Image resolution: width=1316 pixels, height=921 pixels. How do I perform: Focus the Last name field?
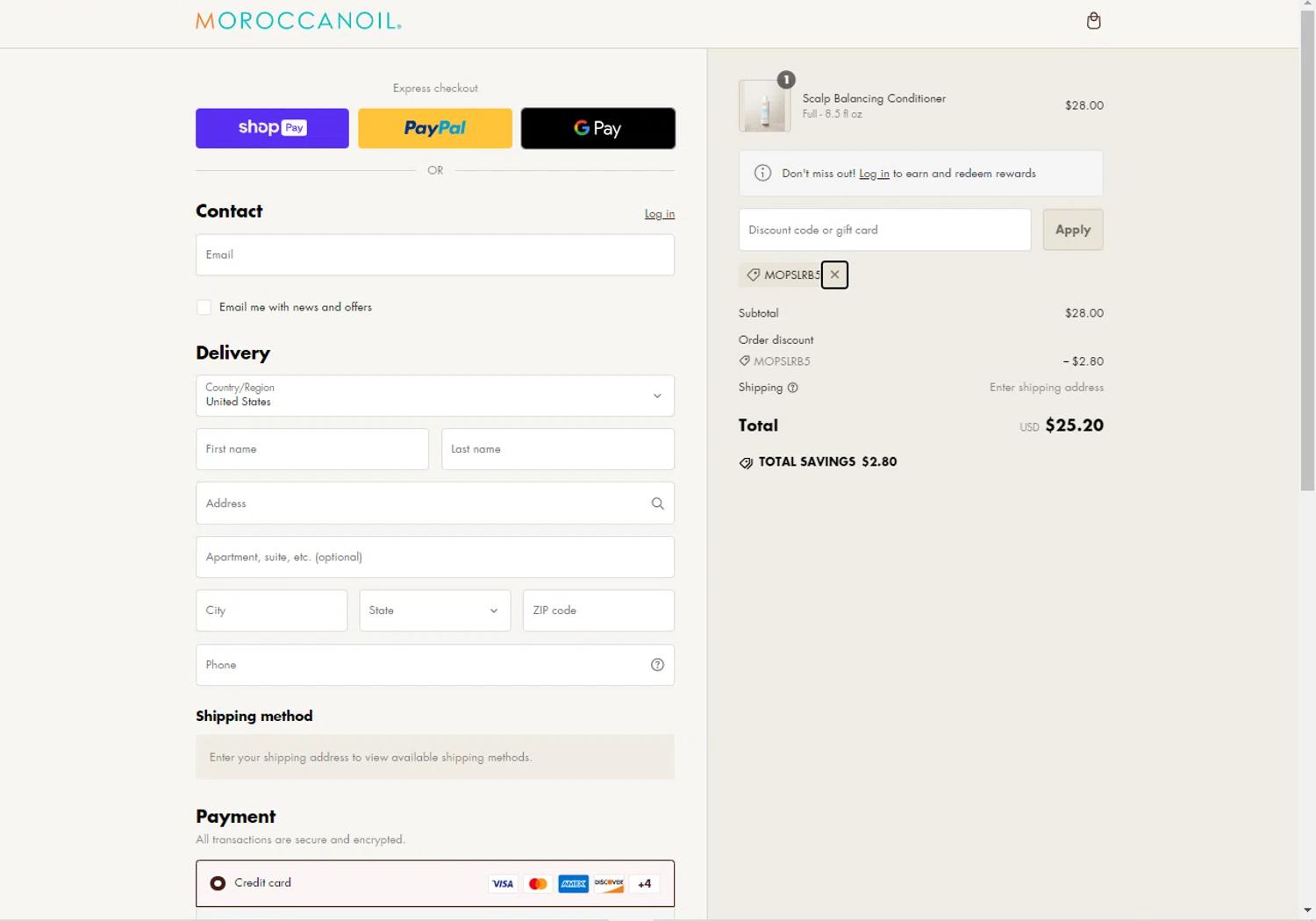[558, 449]
